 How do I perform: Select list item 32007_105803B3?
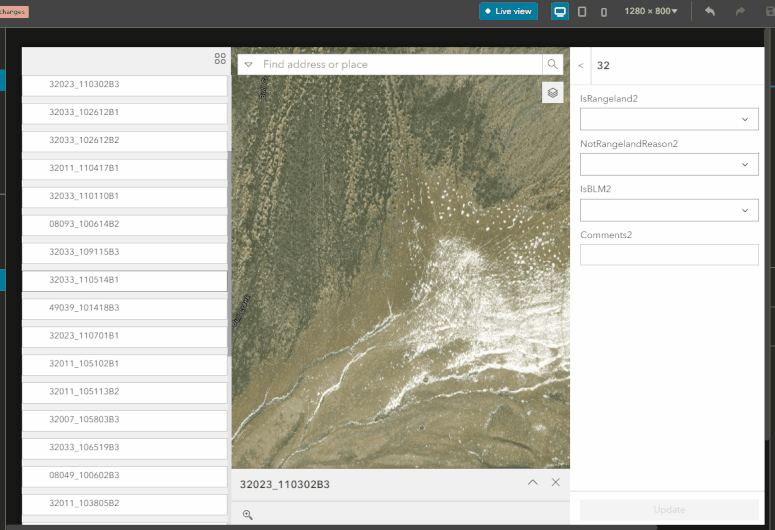tap(125, 420)
